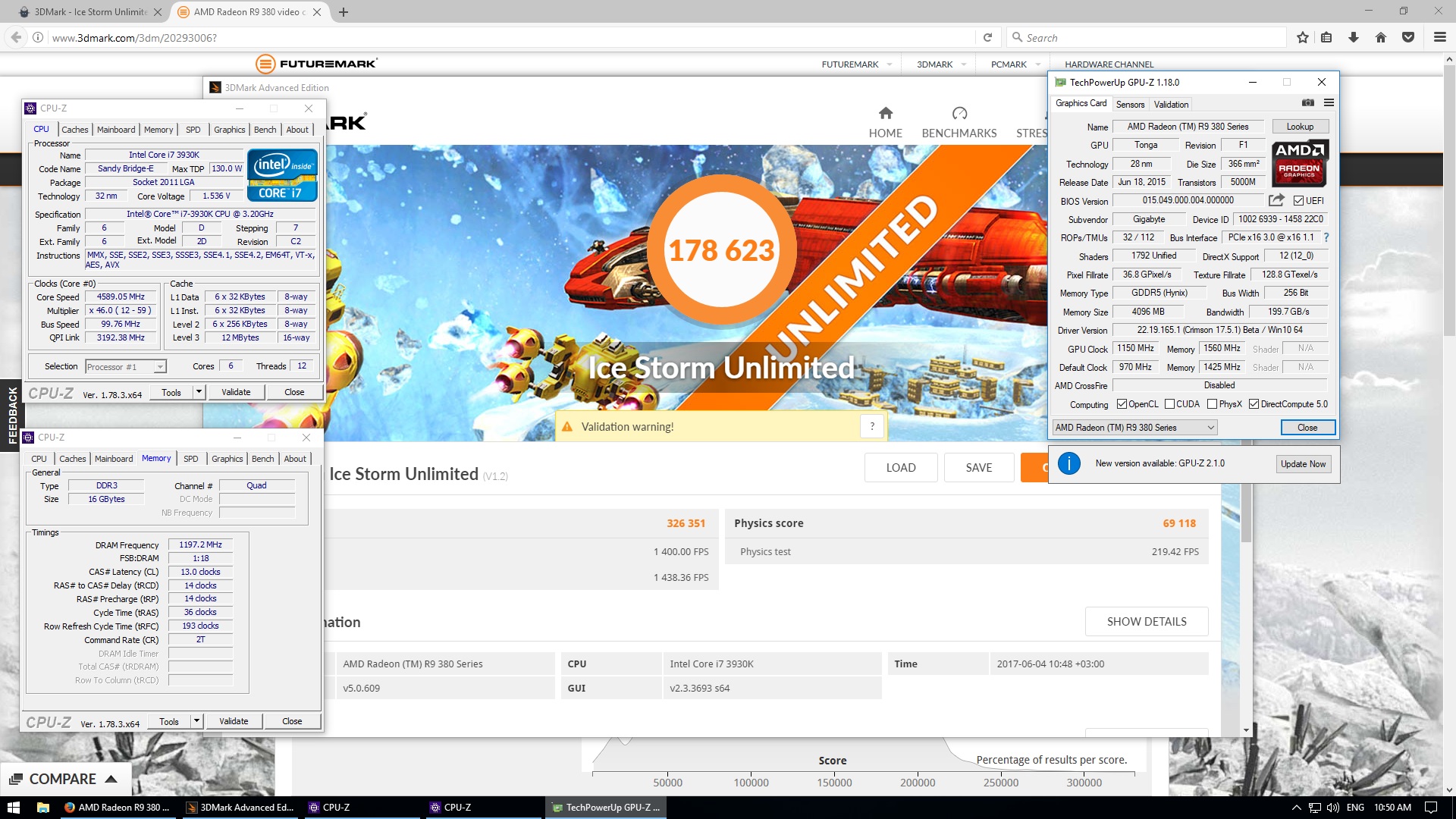Toggle the PhysX checkbox

(1212, 404)
